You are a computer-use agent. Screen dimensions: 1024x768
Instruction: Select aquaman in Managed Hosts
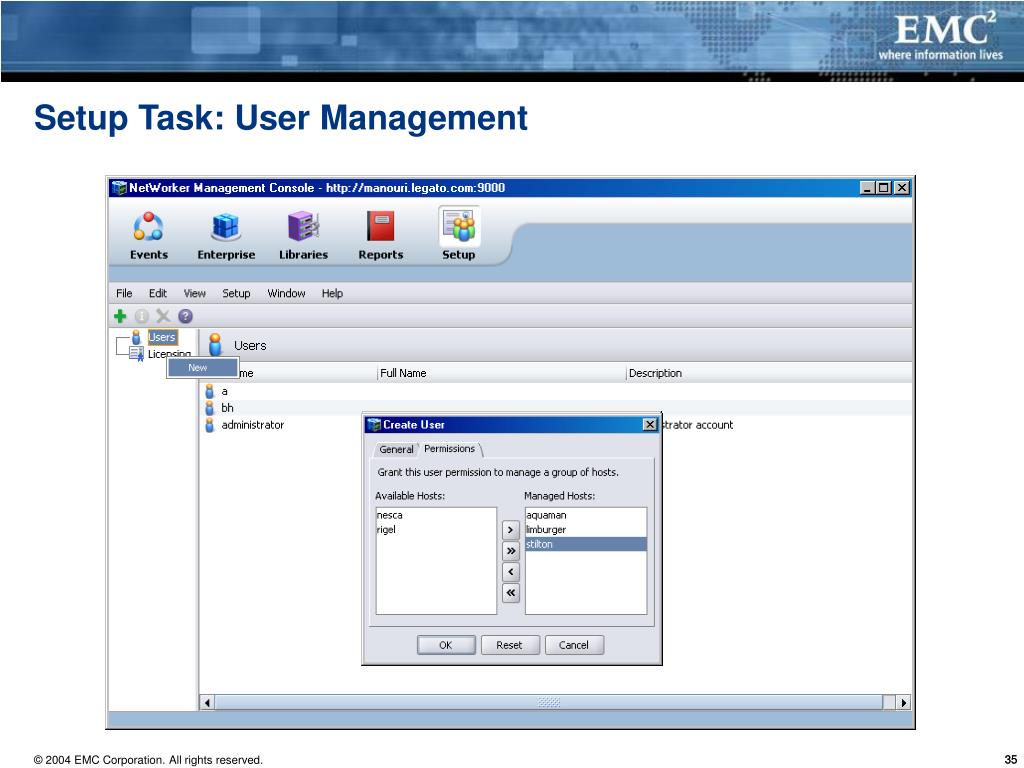click(586, 515)
